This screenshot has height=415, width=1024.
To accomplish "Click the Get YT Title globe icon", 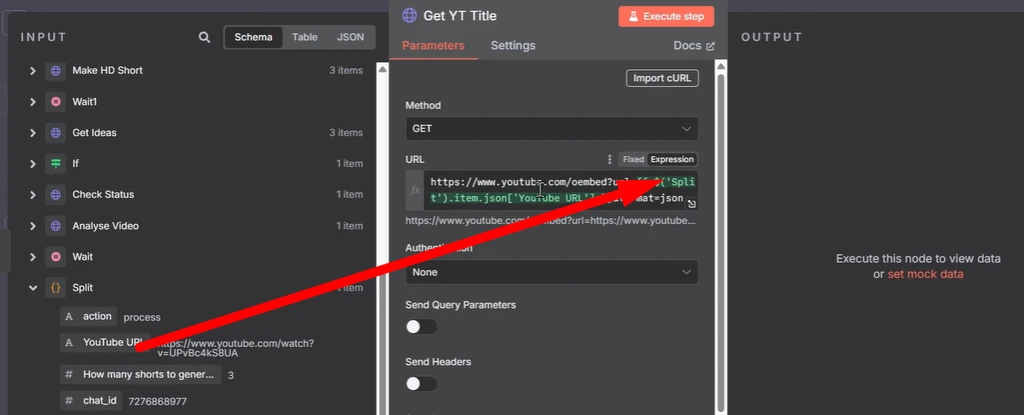I will point(409,16).
